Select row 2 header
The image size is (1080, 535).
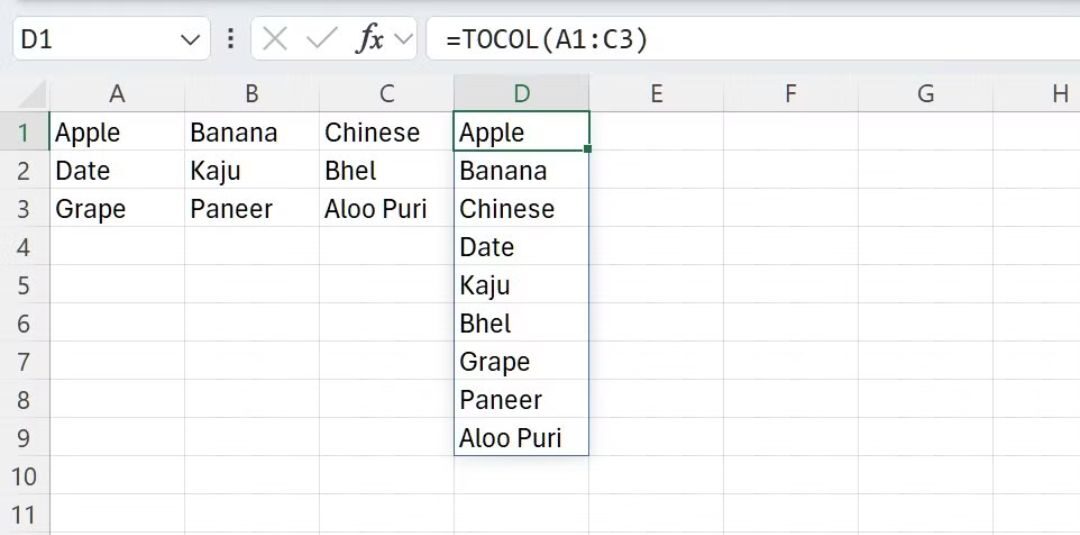tap(24, 171)
